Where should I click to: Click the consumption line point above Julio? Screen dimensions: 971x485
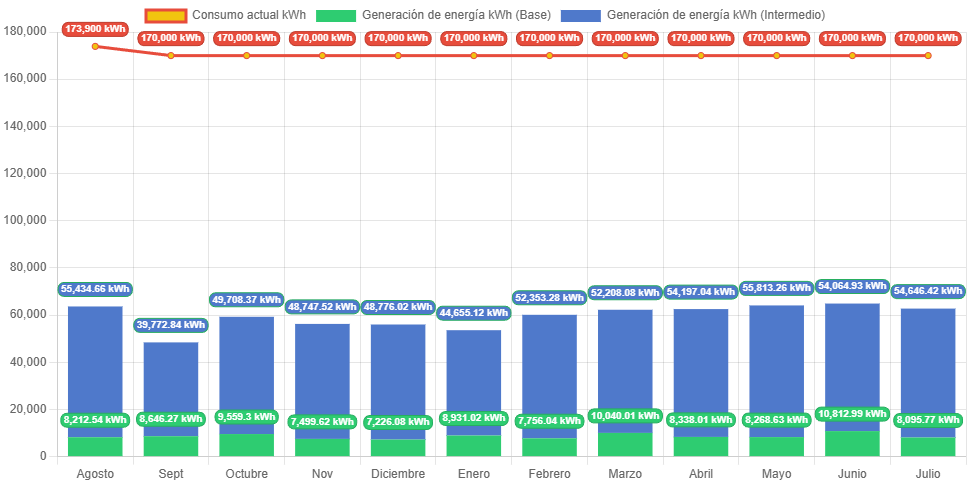pyautogui.click(x=928, y=56)
